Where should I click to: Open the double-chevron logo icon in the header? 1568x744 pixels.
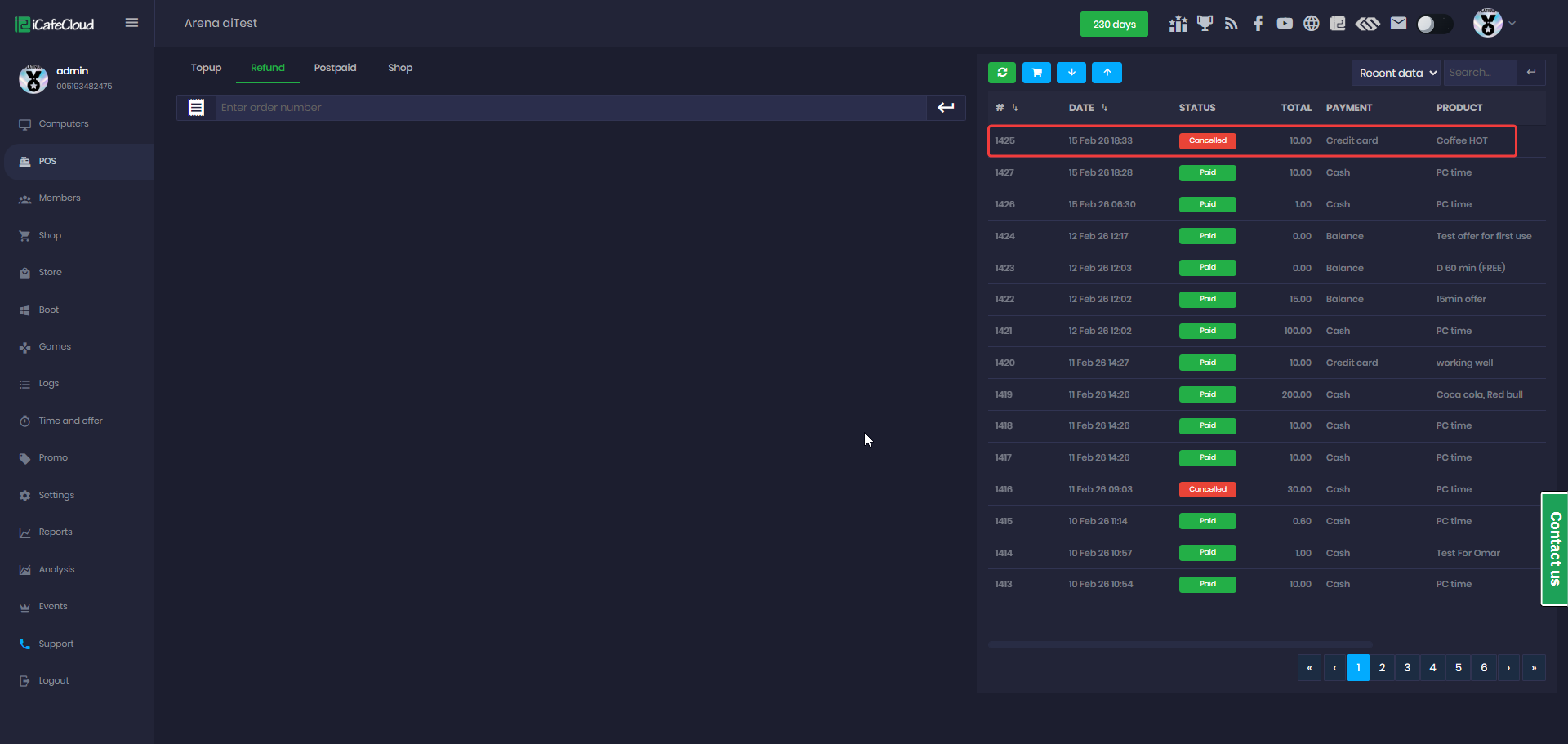(1368, 24)
